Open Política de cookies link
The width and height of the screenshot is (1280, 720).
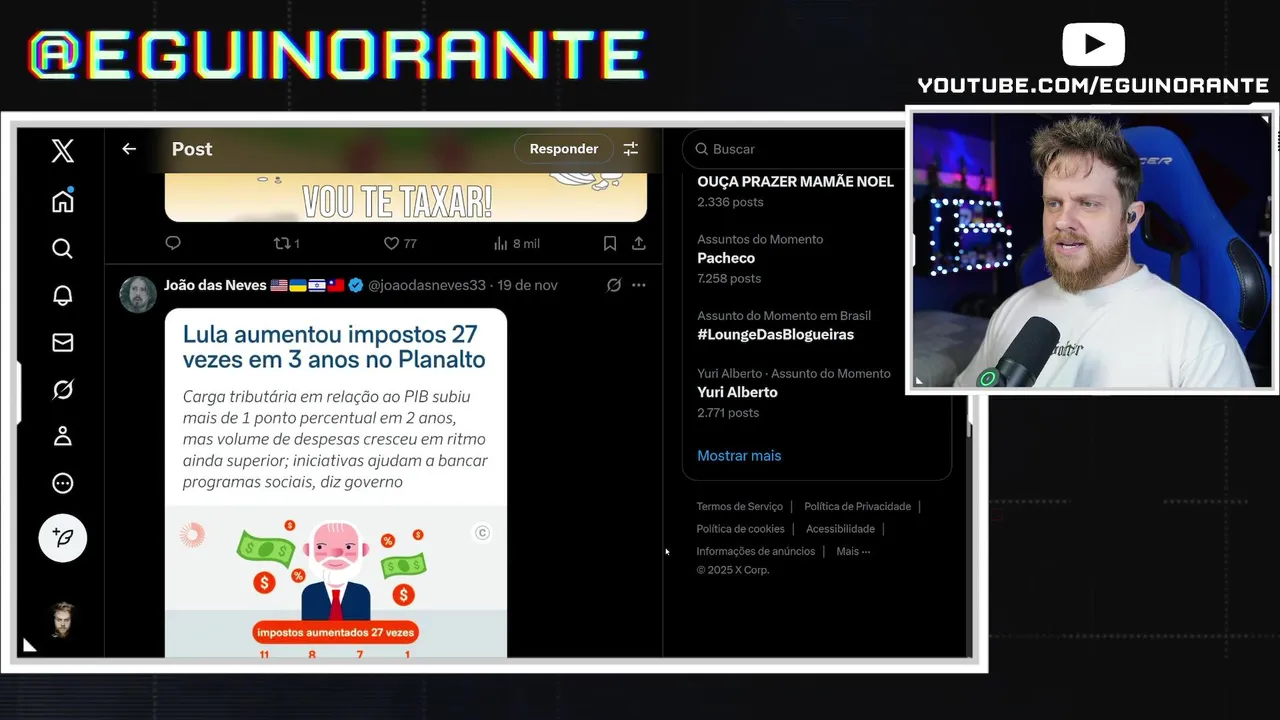[740, 529]
